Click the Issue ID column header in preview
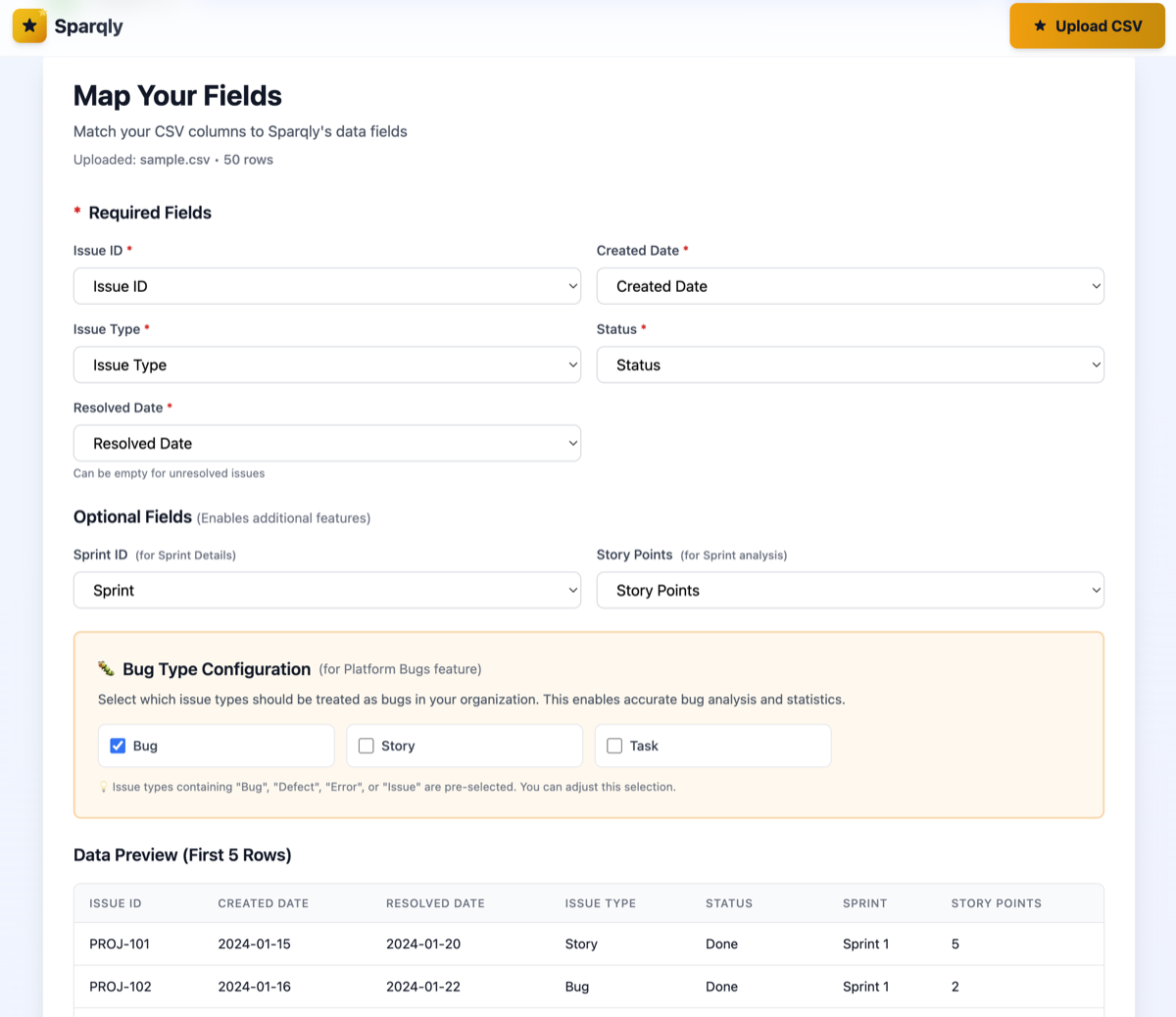The width and height of the screenshot is (1176, 1017). point(116,903)
